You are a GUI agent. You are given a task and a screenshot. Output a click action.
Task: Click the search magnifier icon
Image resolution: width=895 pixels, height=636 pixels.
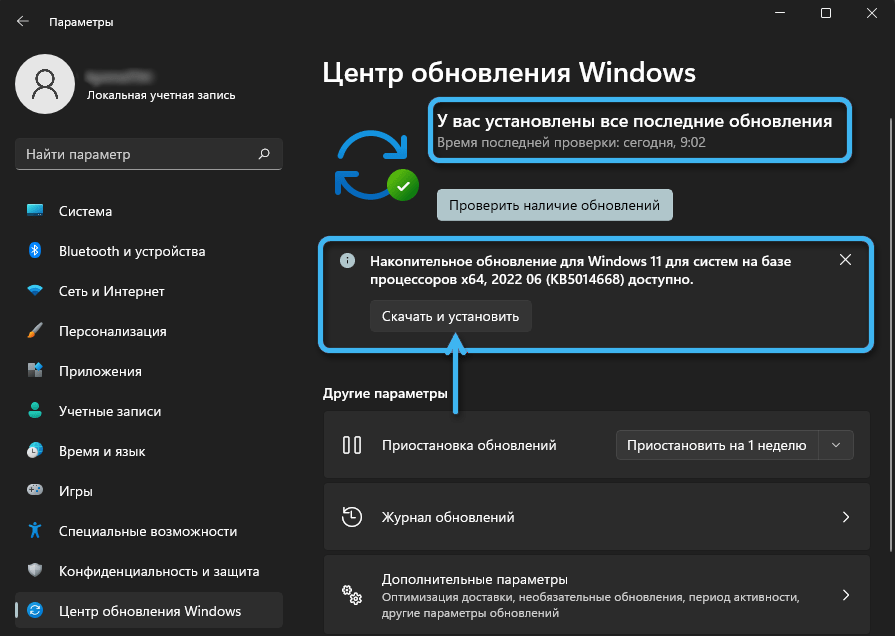[264, 154]
